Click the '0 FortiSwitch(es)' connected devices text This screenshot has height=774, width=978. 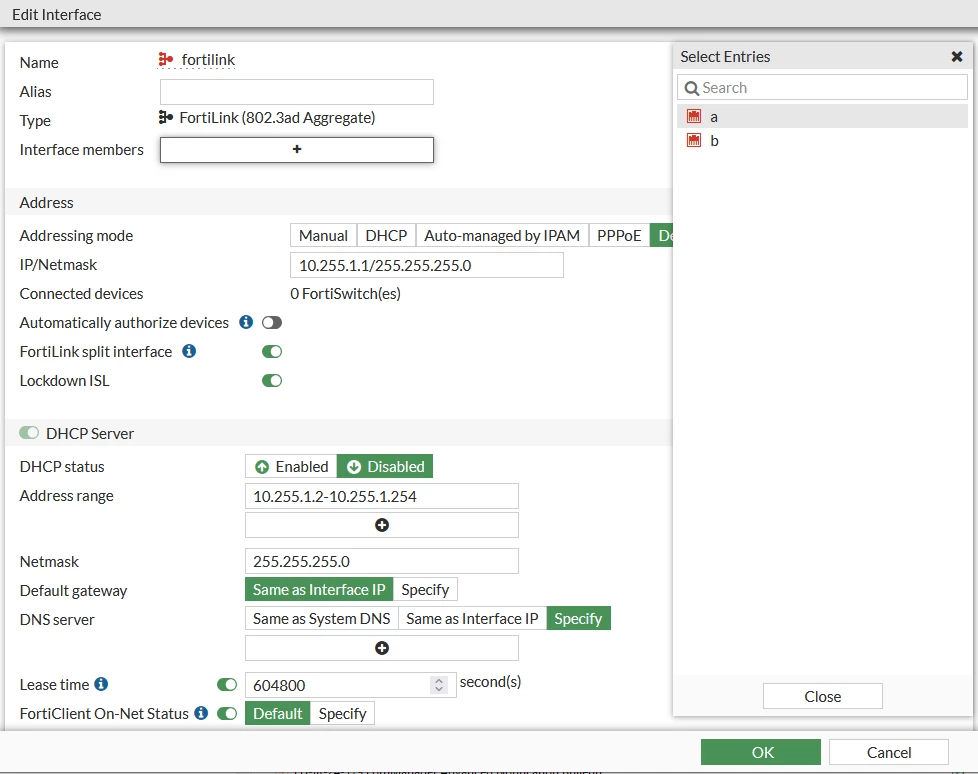(x=346, y=294)
